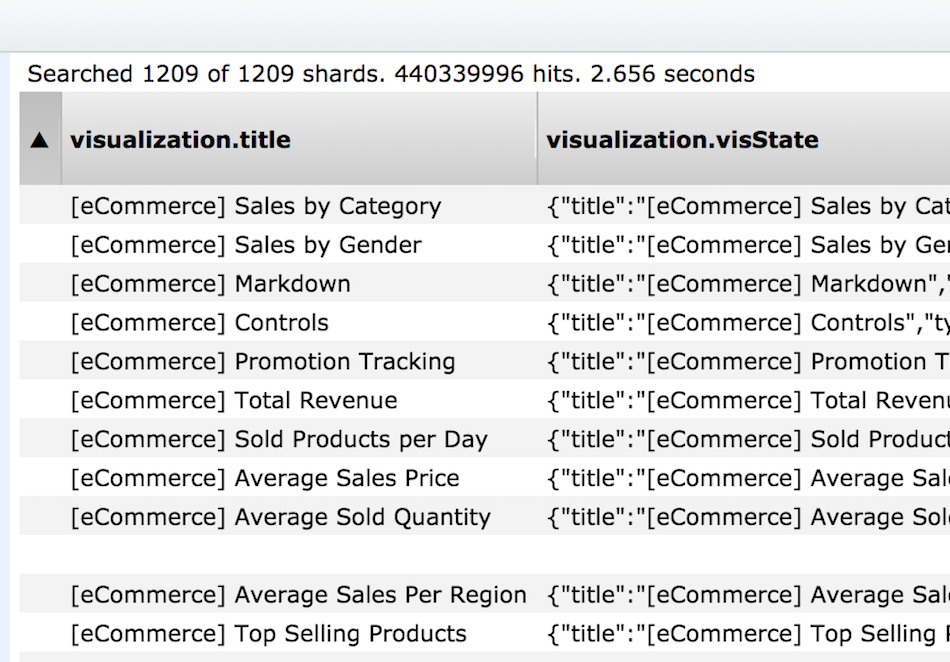Screen dimensions: 950x662
Task: Click the search status hits summary text
Action: tap(391, 74)
